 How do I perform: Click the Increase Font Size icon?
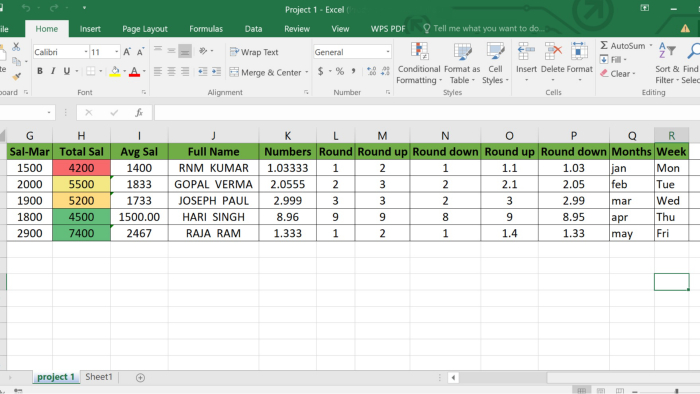(127, 52)
